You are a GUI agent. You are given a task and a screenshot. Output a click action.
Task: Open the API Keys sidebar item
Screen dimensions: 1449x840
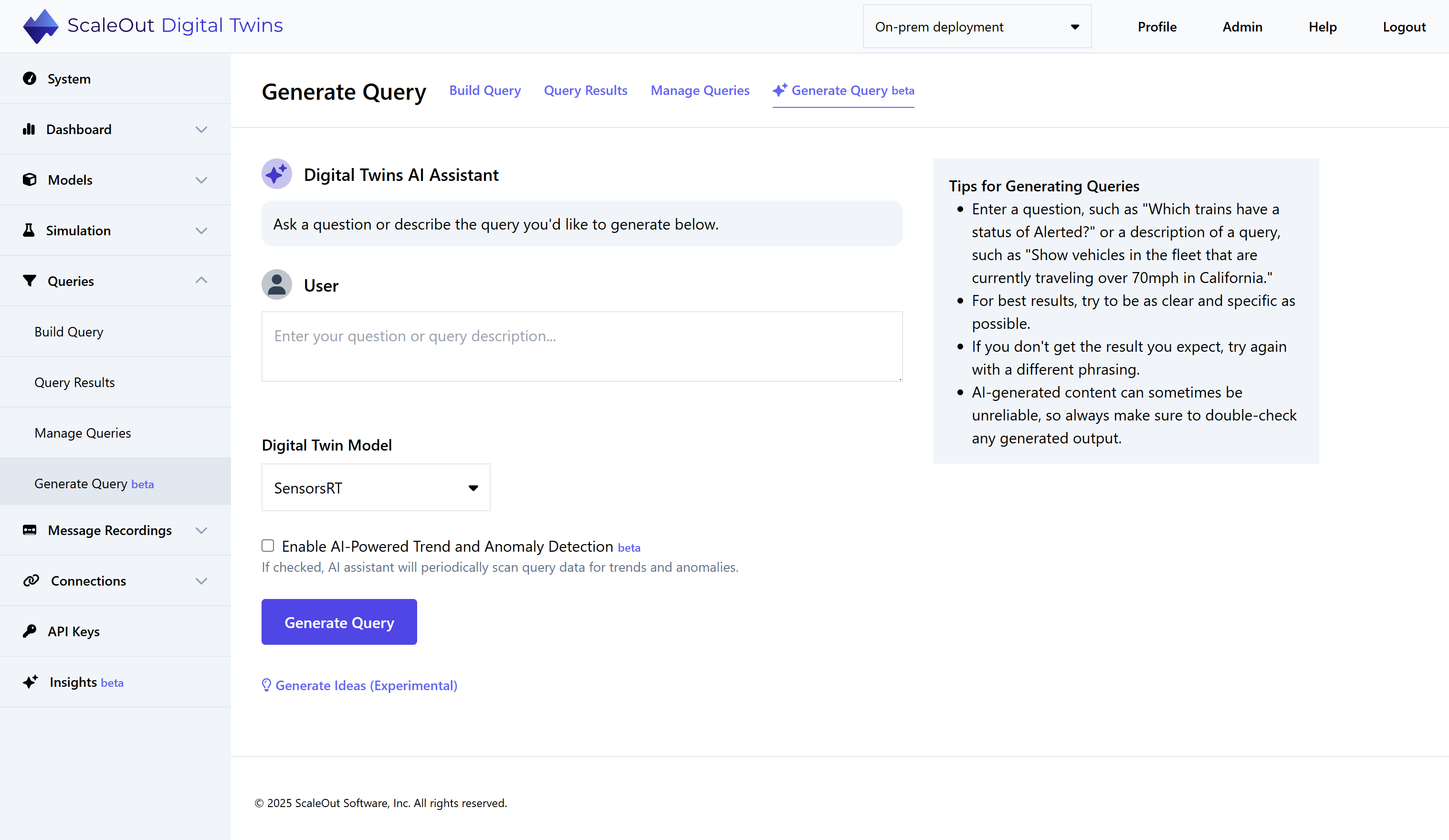[x=115, y=631]
